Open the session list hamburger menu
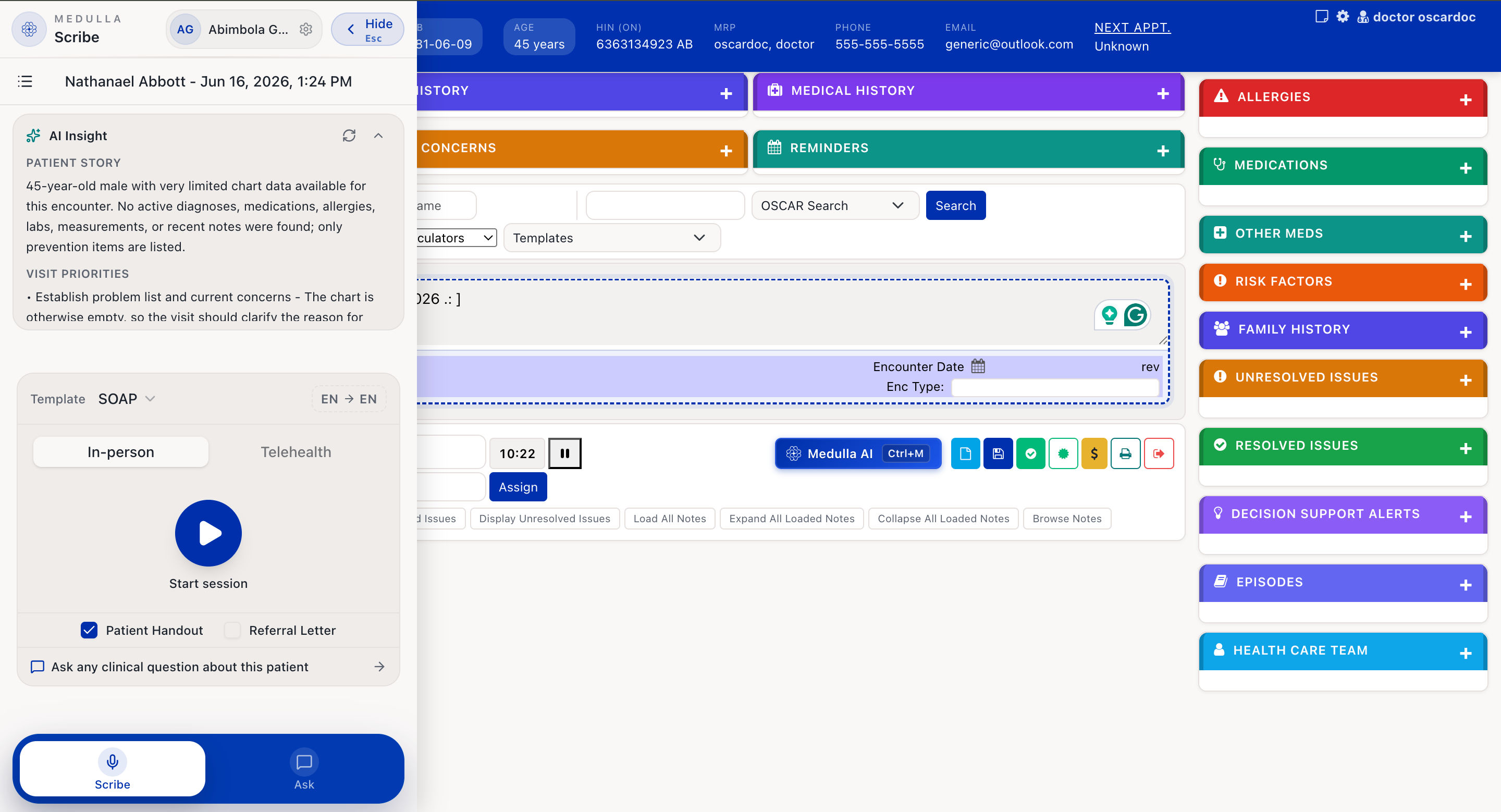Viewport: 1501px width, 812px height. (25, 81)
